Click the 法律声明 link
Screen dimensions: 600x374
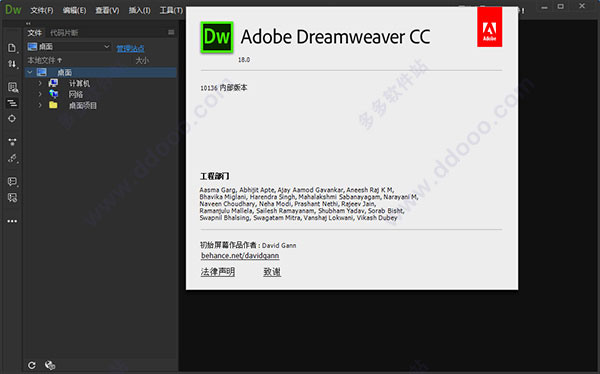(218, 272)
